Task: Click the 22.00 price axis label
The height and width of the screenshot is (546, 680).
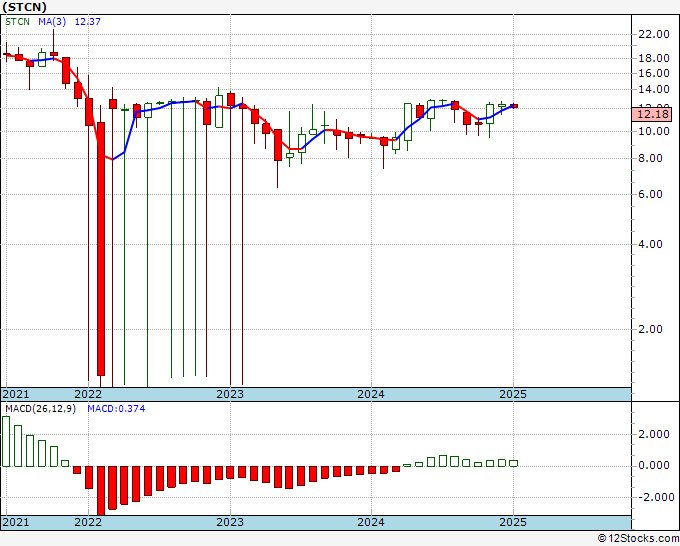Action: click(654, 34)
